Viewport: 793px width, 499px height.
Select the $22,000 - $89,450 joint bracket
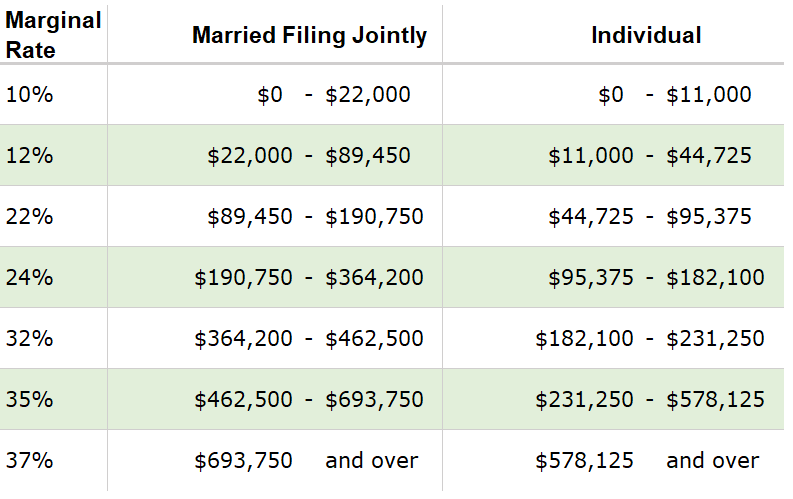click(x=309, y=156)
